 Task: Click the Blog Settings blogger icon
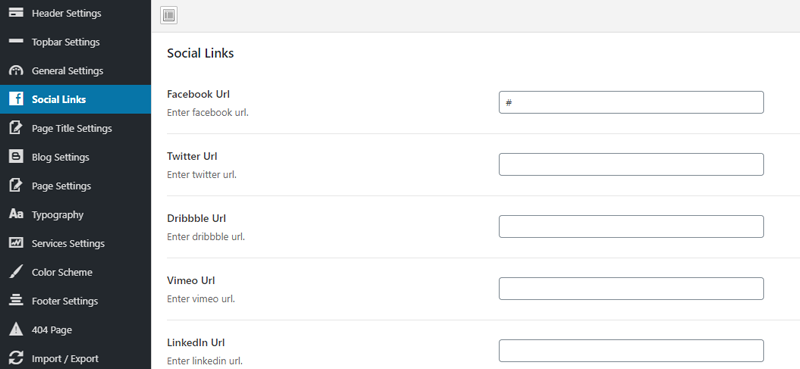(16, 157)
